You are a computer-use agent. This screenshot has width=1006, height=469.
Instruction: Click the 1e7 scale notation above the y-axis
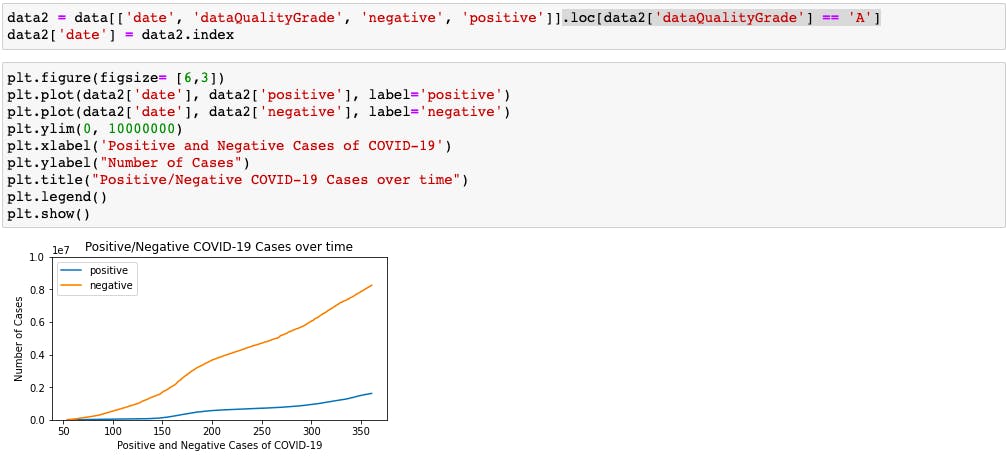[x=60, y=249]
